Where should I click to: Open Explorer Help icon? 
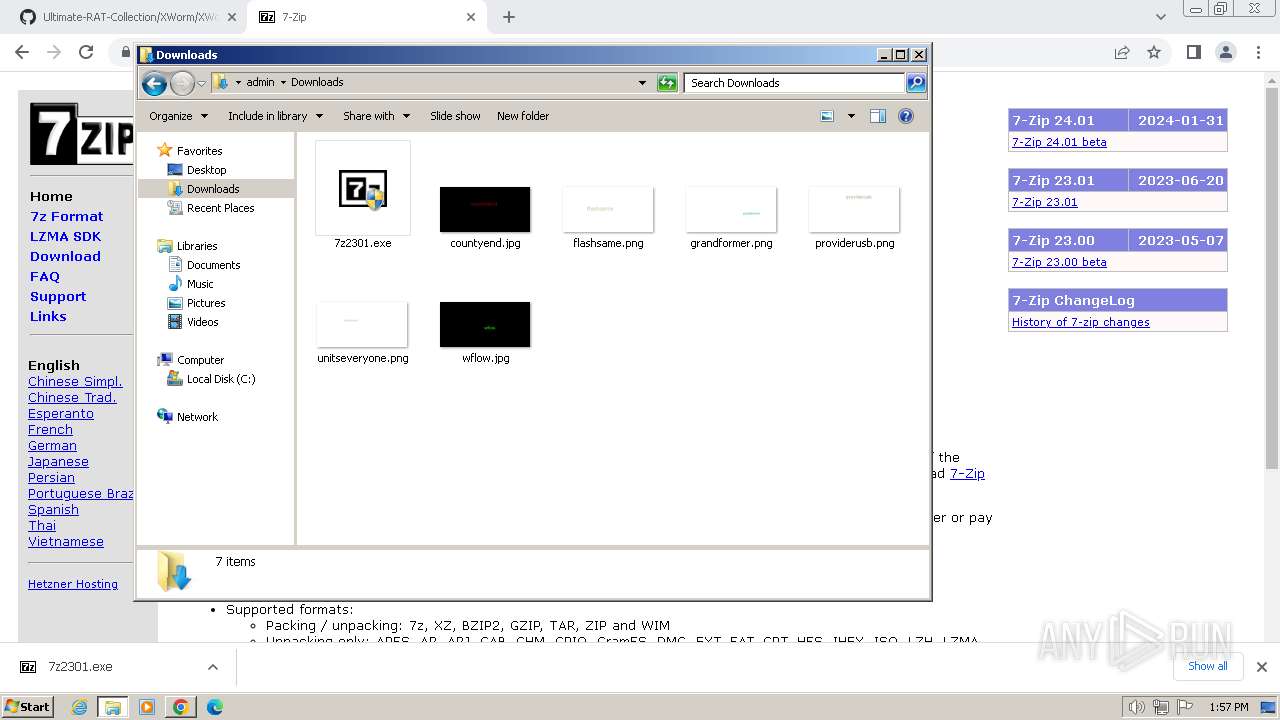(x=906, y=116)
